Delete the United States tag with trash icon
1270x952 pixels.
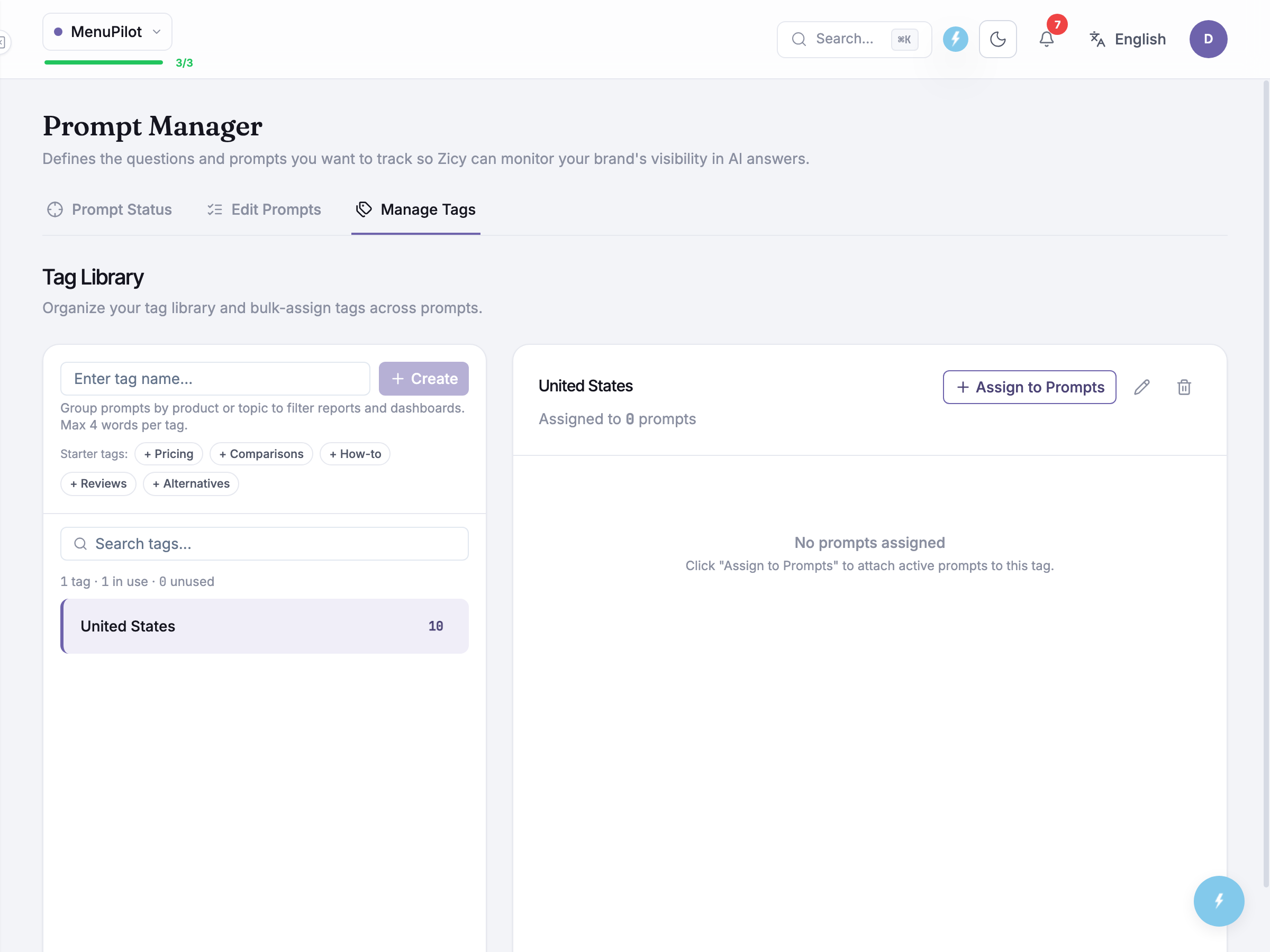1184,387
